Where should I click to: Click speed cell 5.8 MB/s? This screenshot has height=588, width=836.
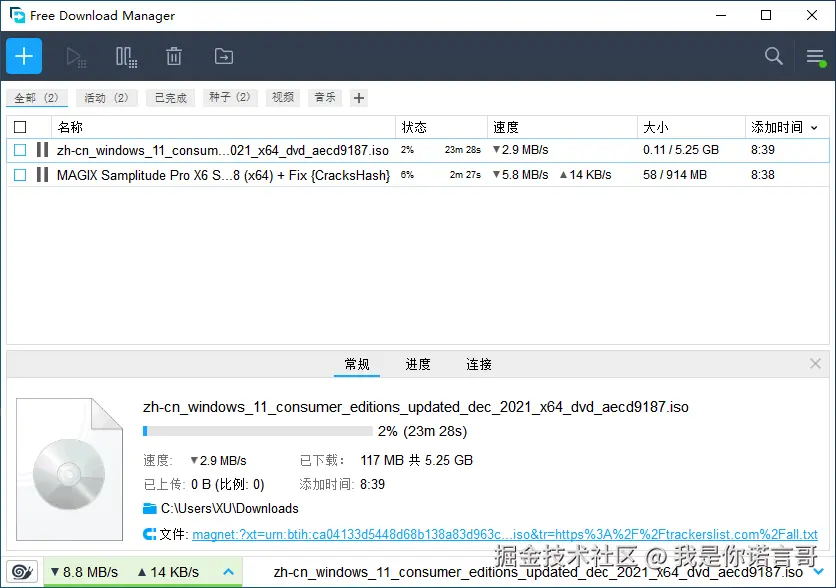pos(520,174)
